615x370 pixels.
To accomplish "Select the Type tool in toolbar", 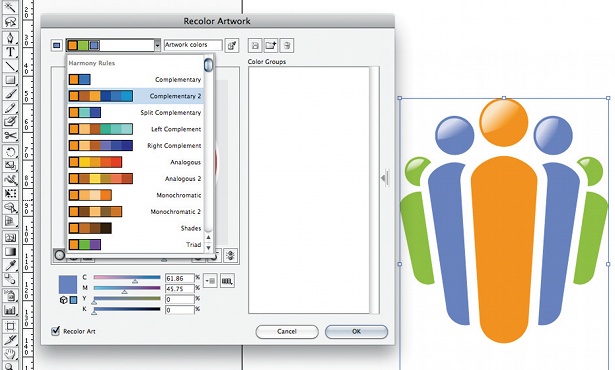I will click(10, 52).
